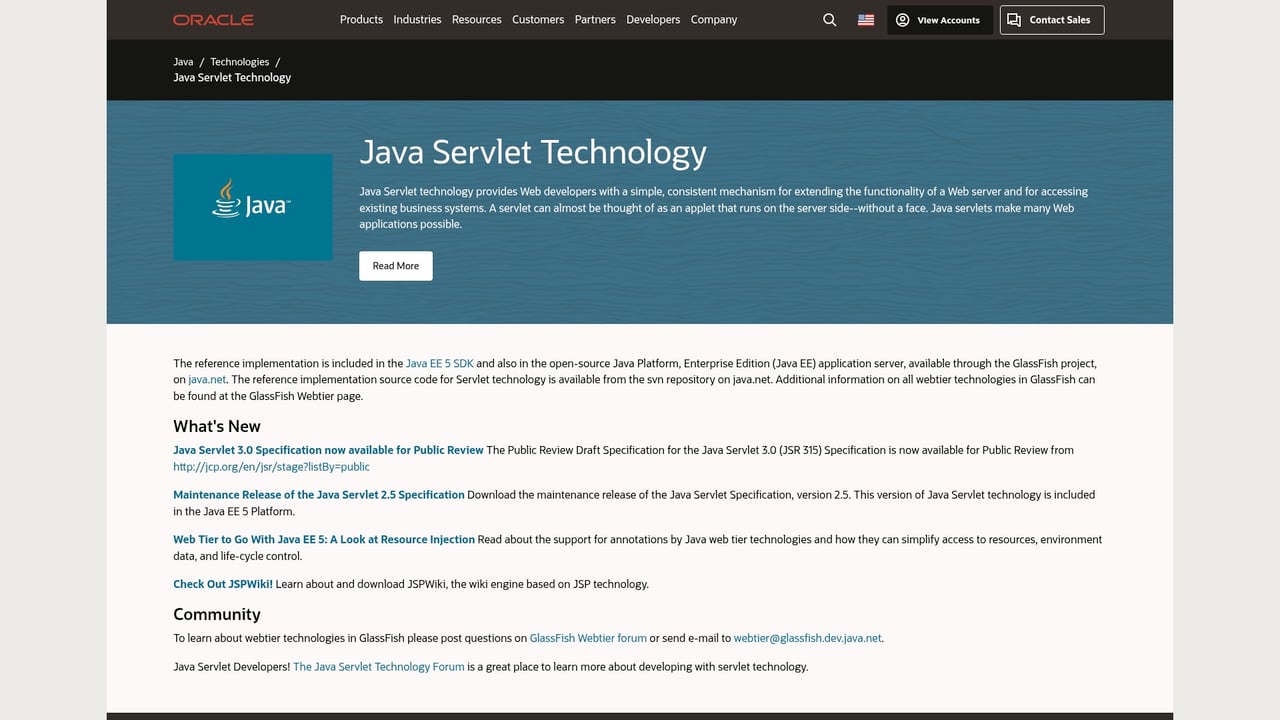Viewport: 1280px width, 720px height.
Task: Open the Java EE 5 SDK link
Action: [x=440, y=363]
